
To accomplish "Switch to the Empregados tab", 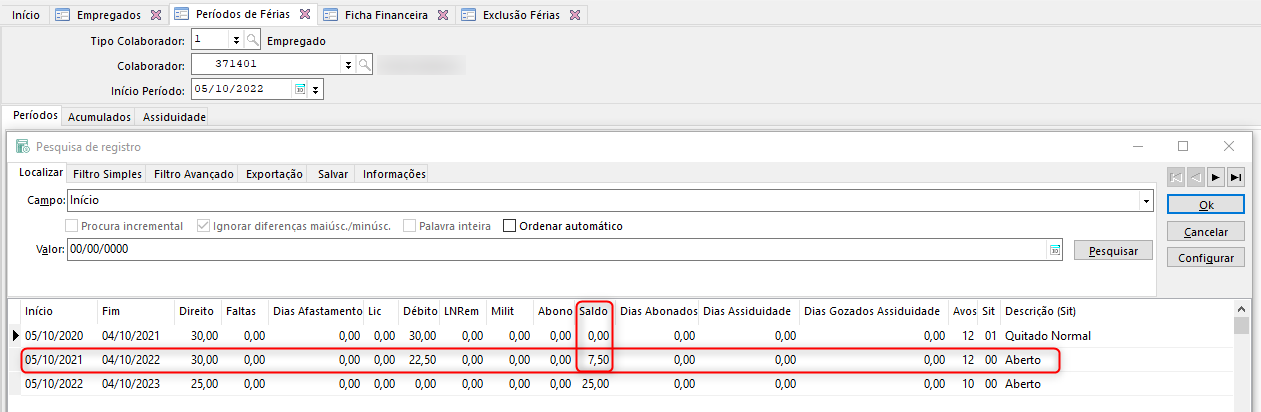I will click(x=109, y=16).
